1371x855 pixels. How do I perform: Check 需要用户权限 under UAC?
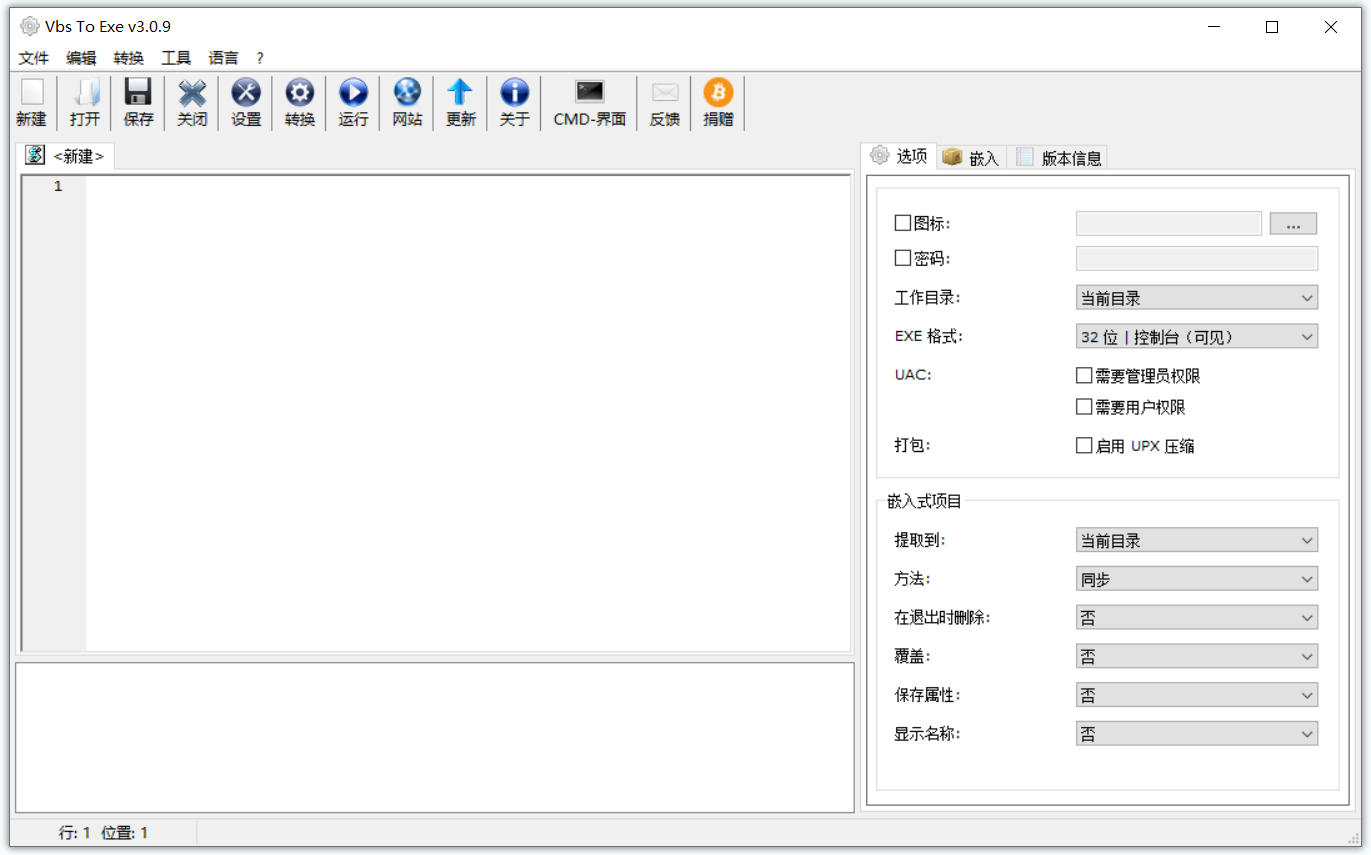(x=1084, y=407)
